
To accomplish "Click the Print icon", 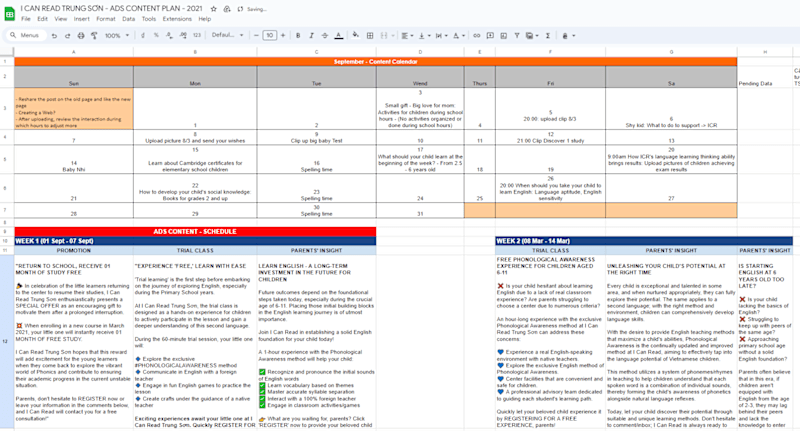I will (81, 36).
